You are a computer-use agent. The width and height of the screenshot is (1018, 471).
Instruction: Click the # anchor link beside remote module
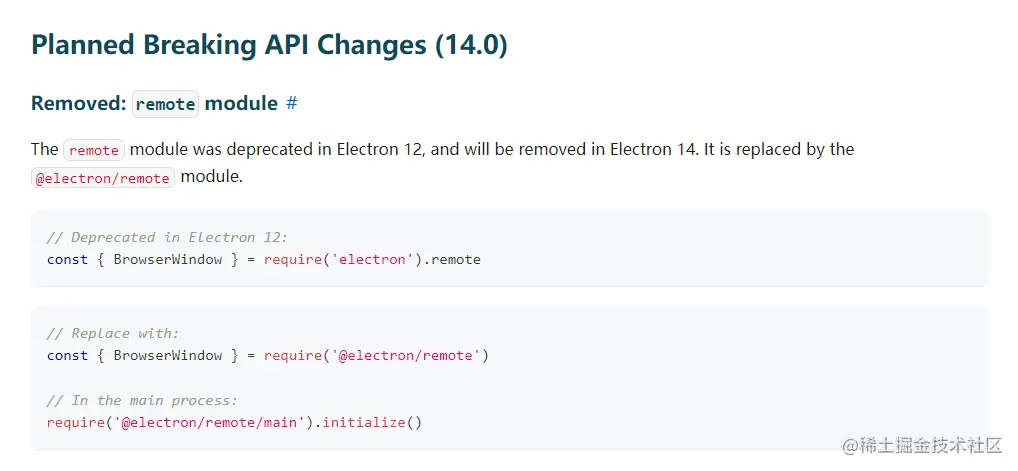tap(292, 103)
